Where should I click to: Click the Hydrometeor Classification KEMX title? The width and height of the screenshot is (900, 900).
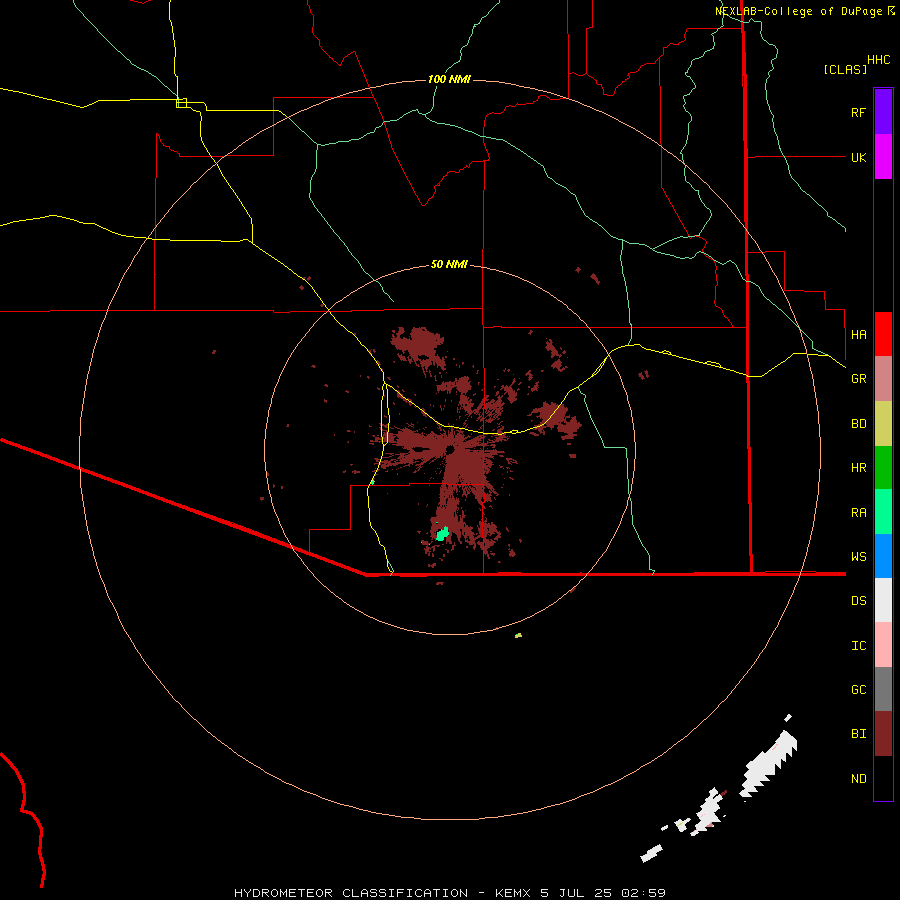pos(449,893)
